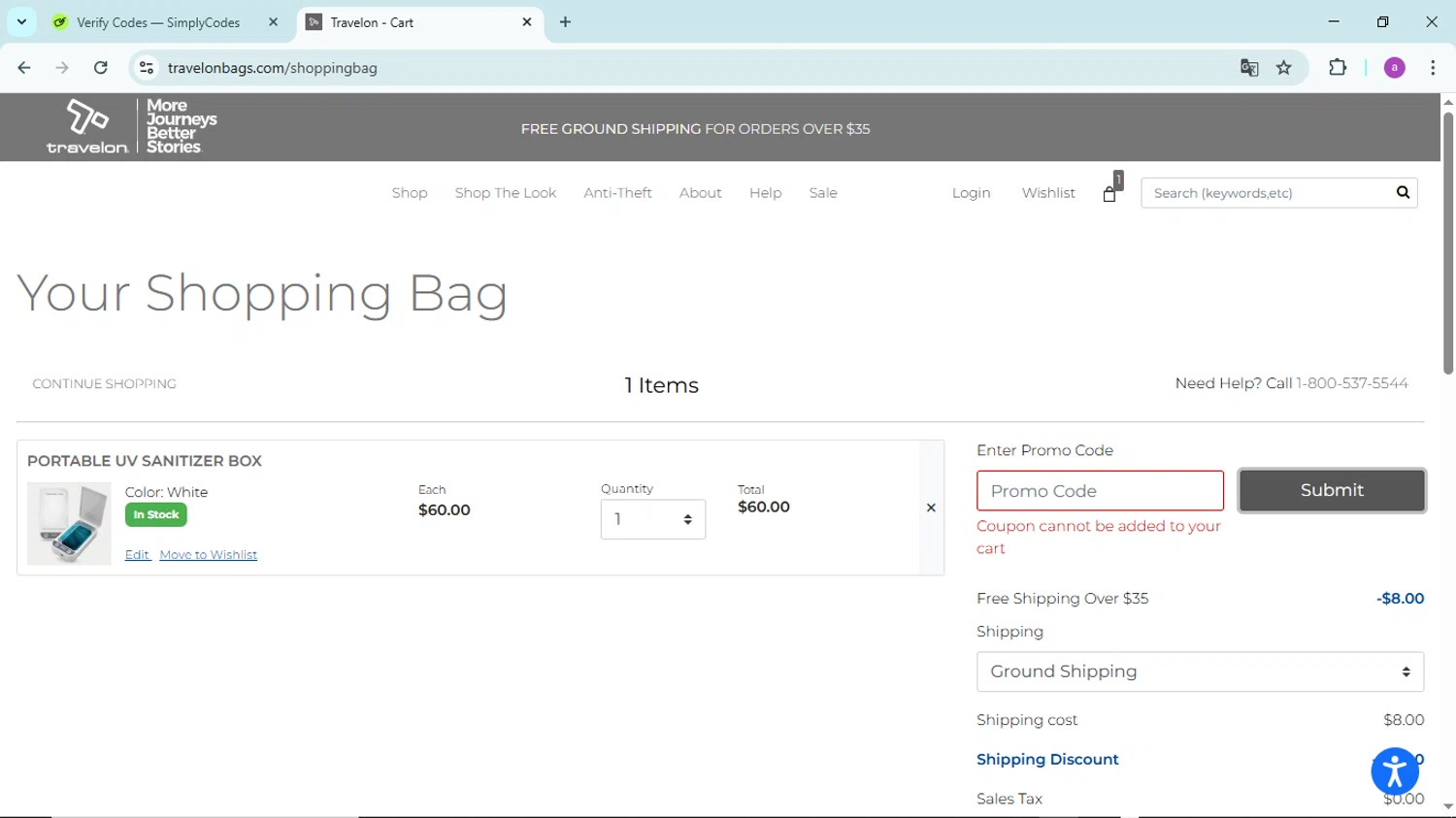This screenshot has width=1456, height=818.
Task: Click the Color: White text
Action: 166,492
